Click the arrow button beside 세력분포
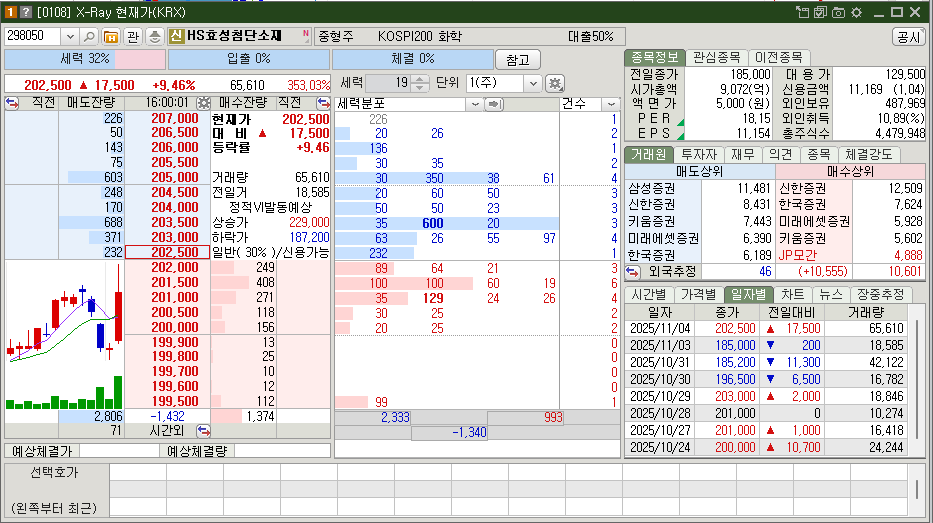Viewport: 933px width, 523px height. tap(494, 104)
